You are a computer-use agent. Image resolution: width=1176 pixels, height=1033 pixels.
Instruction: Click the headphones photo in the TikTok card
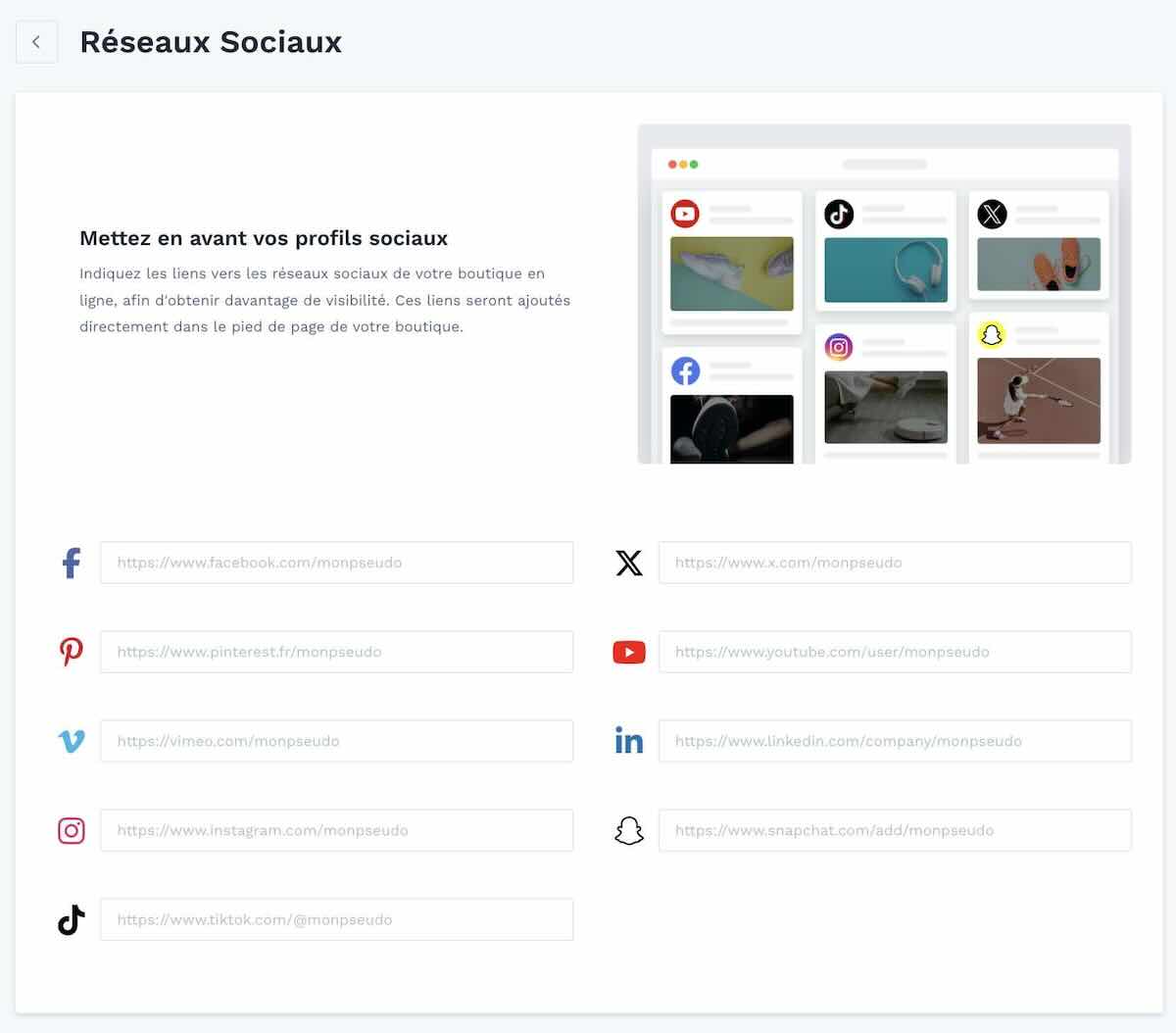coord(886,270)
